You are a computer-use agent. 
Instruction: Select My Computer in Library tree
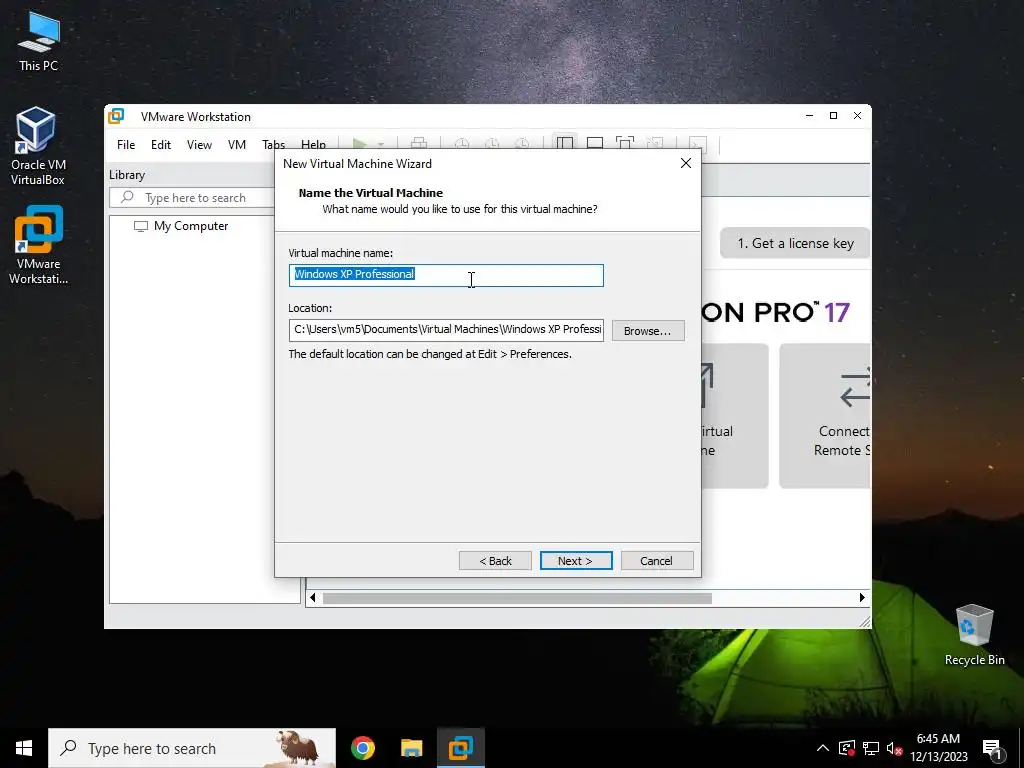(x=191, y=226)
